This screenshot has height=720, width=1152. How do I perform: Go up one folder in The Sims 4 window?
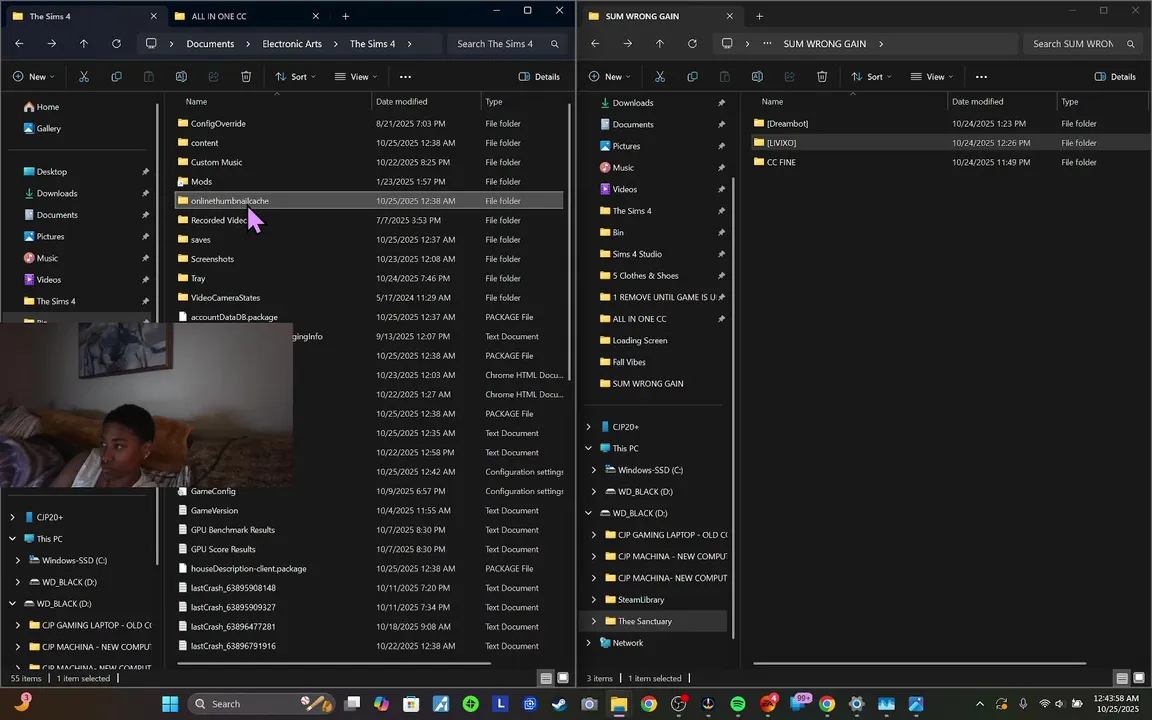coord(84,44)
